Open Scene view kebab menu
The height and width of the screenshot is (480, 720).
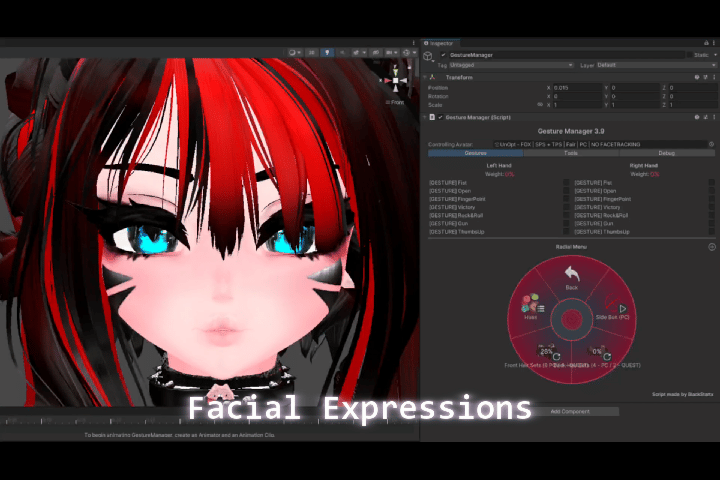[x=414, y=43]
